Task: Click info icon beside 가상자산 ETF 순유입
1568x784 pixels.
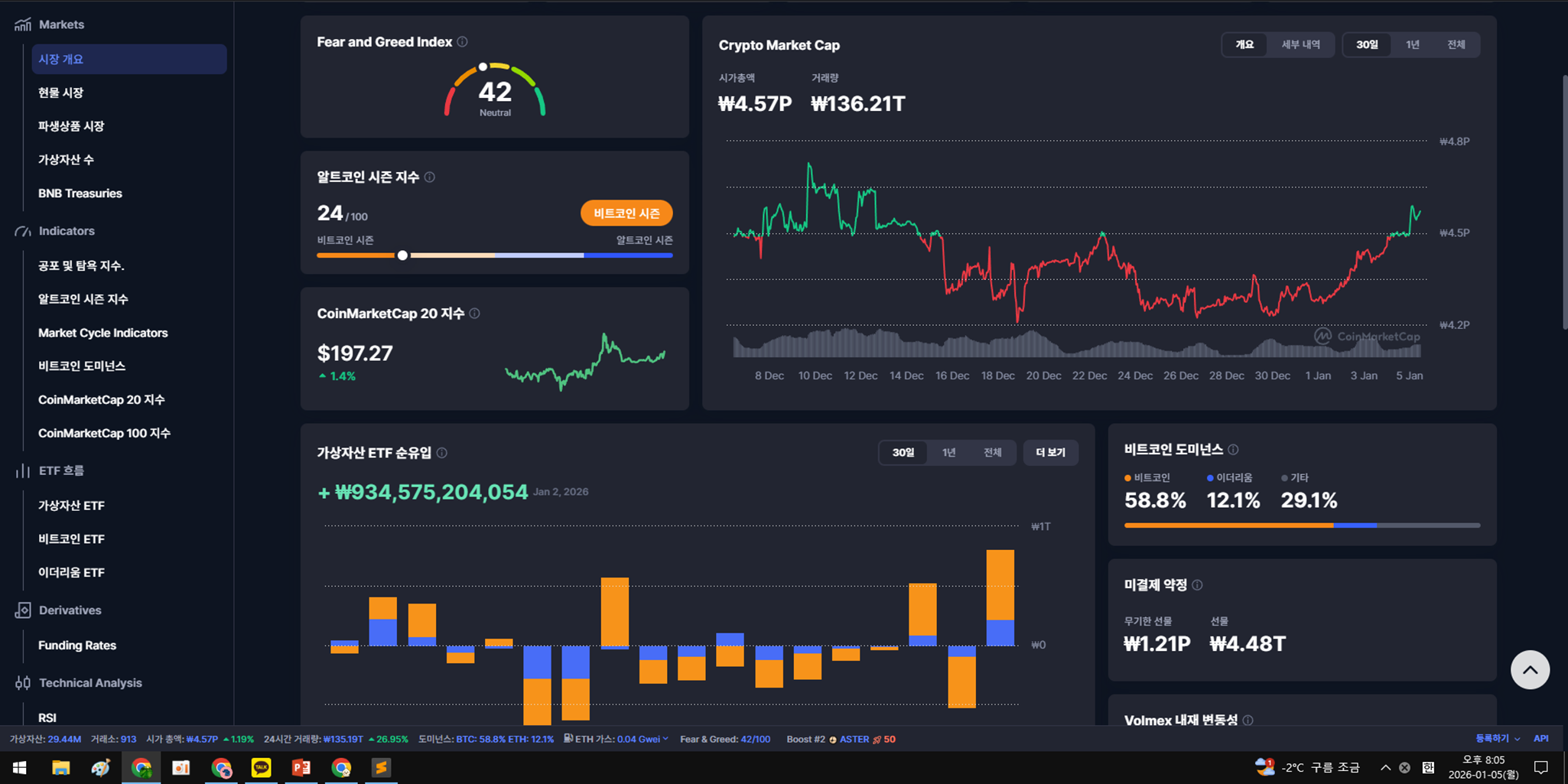Action: pos(442,453)
